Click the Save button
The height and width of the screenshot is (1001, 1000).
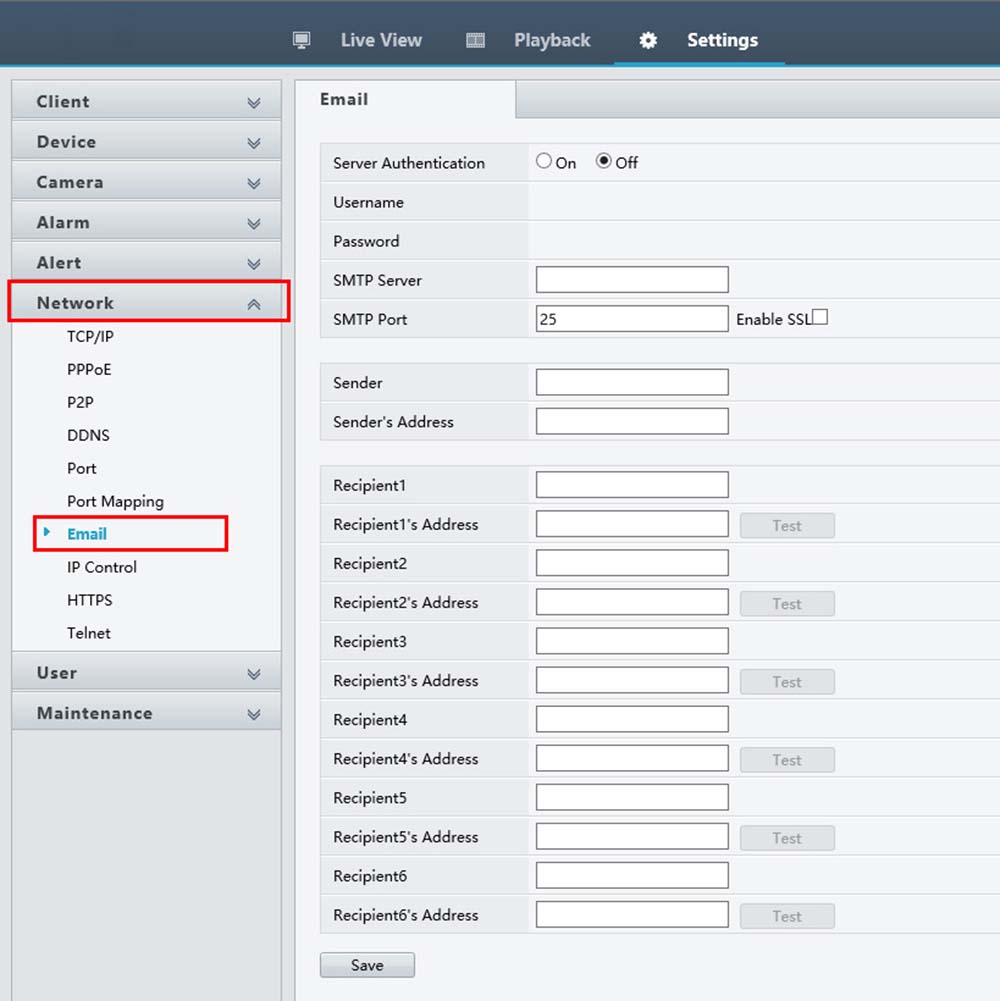367,965
